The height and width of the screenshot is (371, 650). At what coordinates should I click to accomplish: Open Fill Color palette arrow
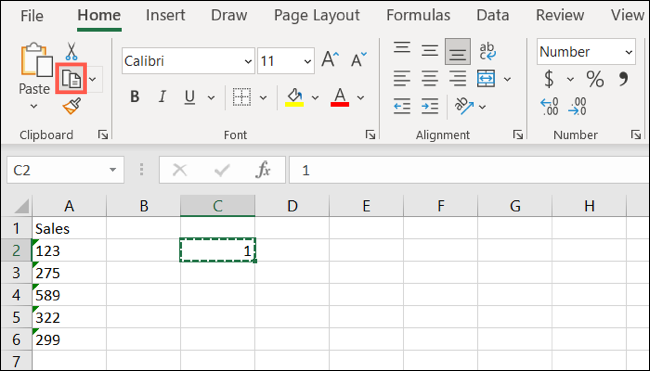pos(315,98)
